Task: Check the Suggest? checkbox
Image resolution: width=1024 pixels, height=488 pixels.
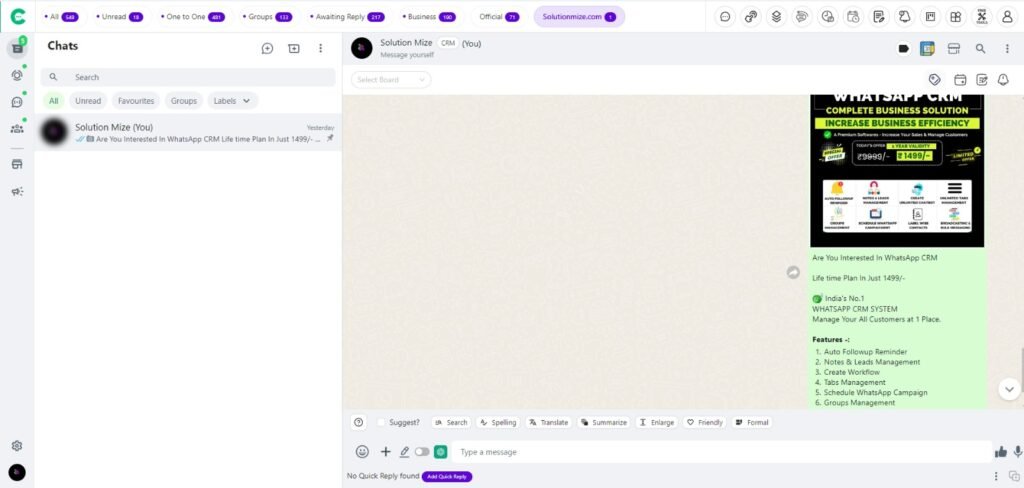Action: 381,423
